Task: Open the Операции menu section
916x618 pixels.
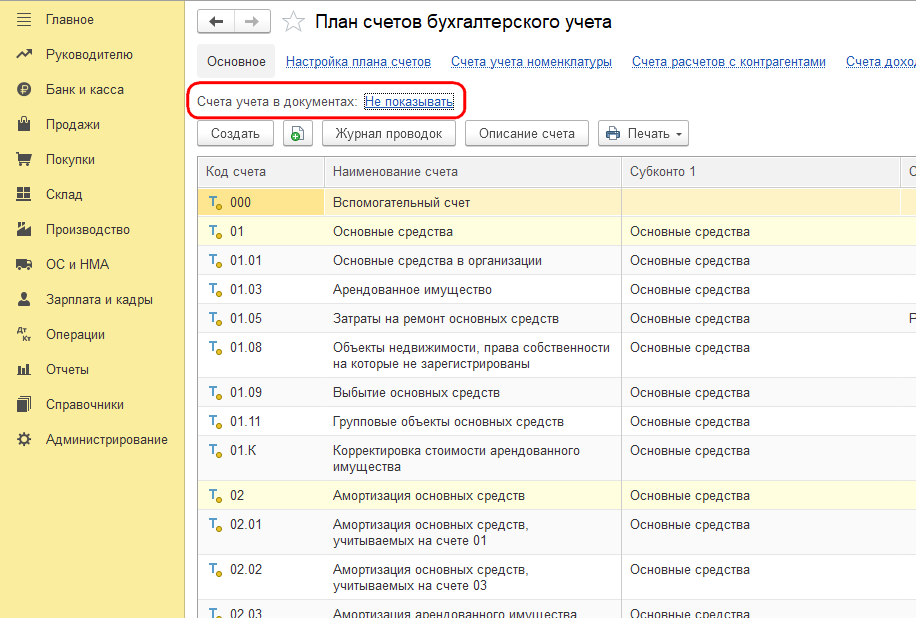Action: click(x=75, y=335)
